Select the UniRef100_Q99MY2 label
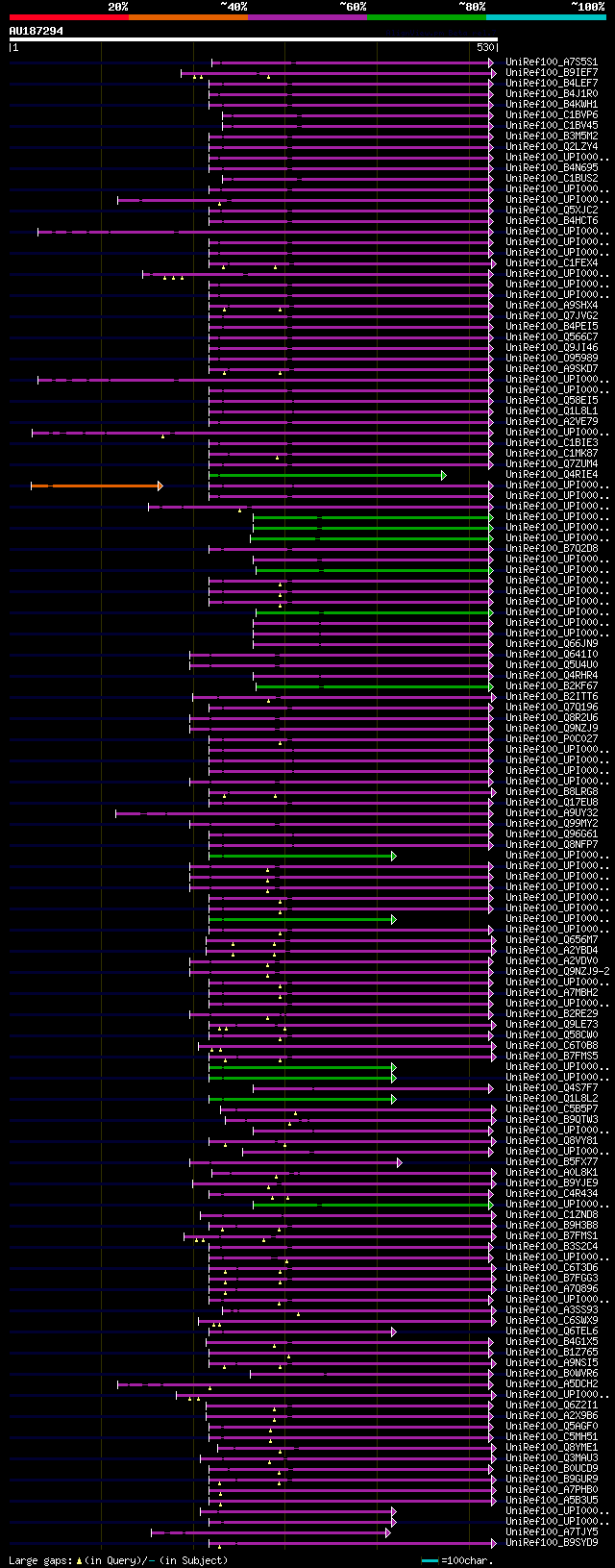 pos(552,824)
